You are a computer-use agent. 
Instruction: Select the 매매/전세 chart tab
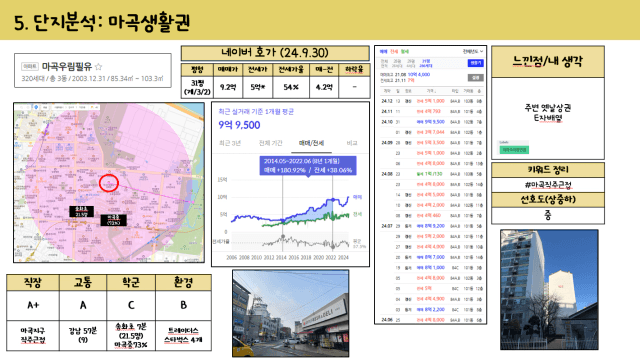(311, 143)
